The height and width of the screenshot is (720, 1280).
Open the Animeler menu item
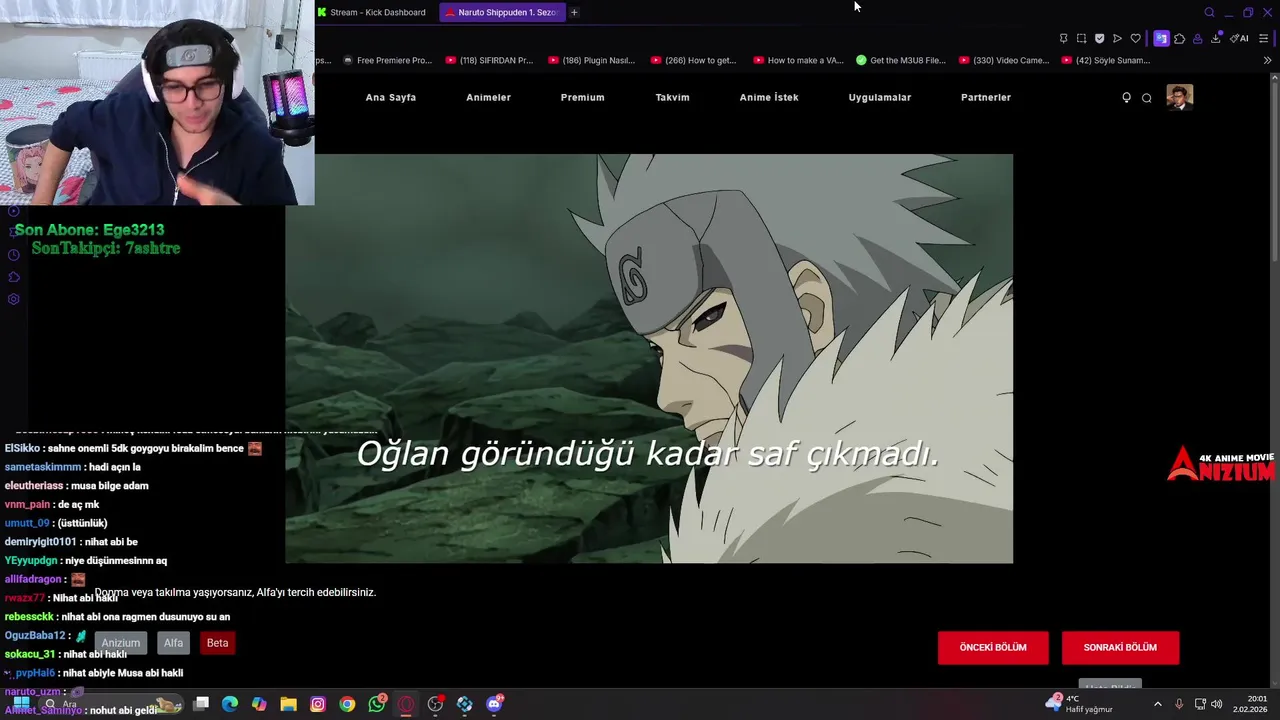[x=488, y=97]
